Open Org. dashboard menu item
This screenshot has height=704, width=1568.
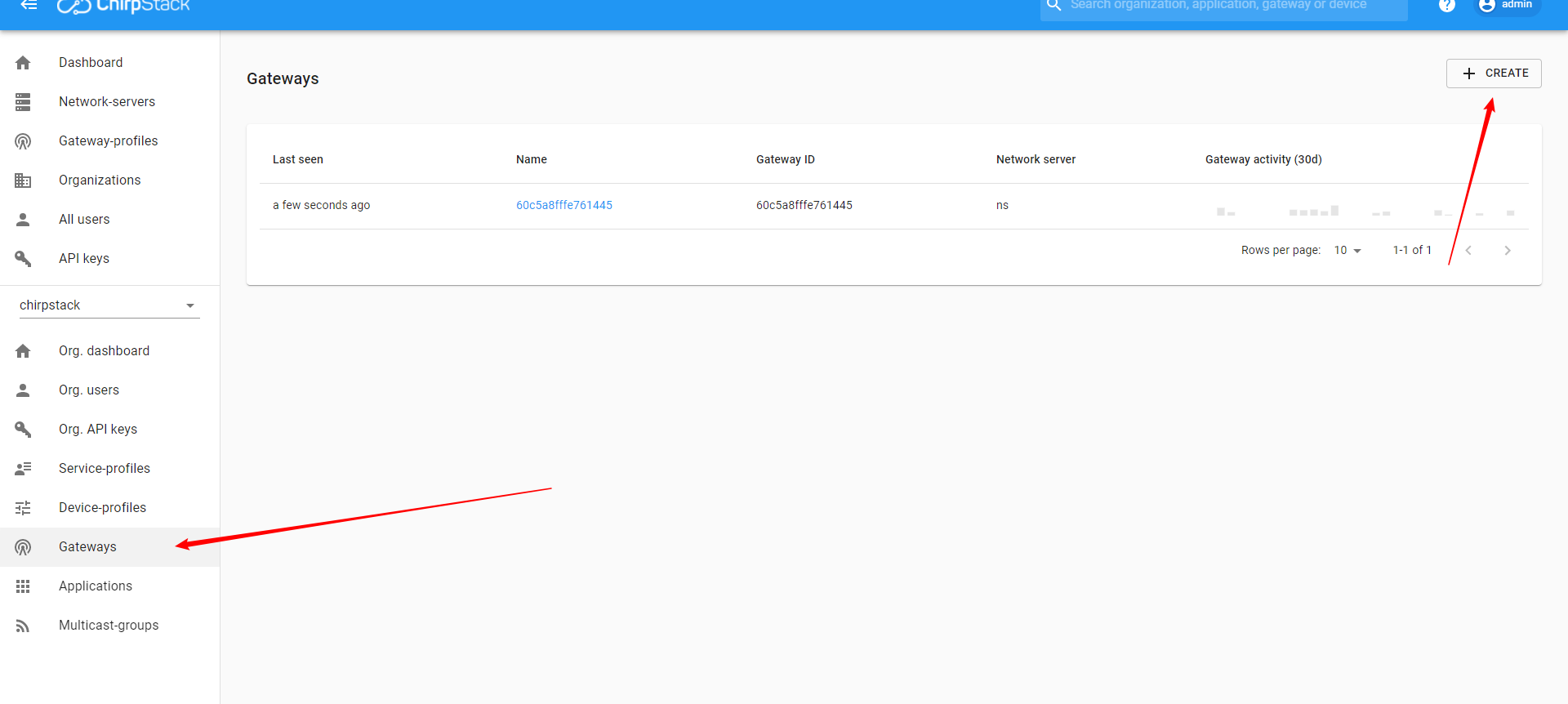point(109,351)
